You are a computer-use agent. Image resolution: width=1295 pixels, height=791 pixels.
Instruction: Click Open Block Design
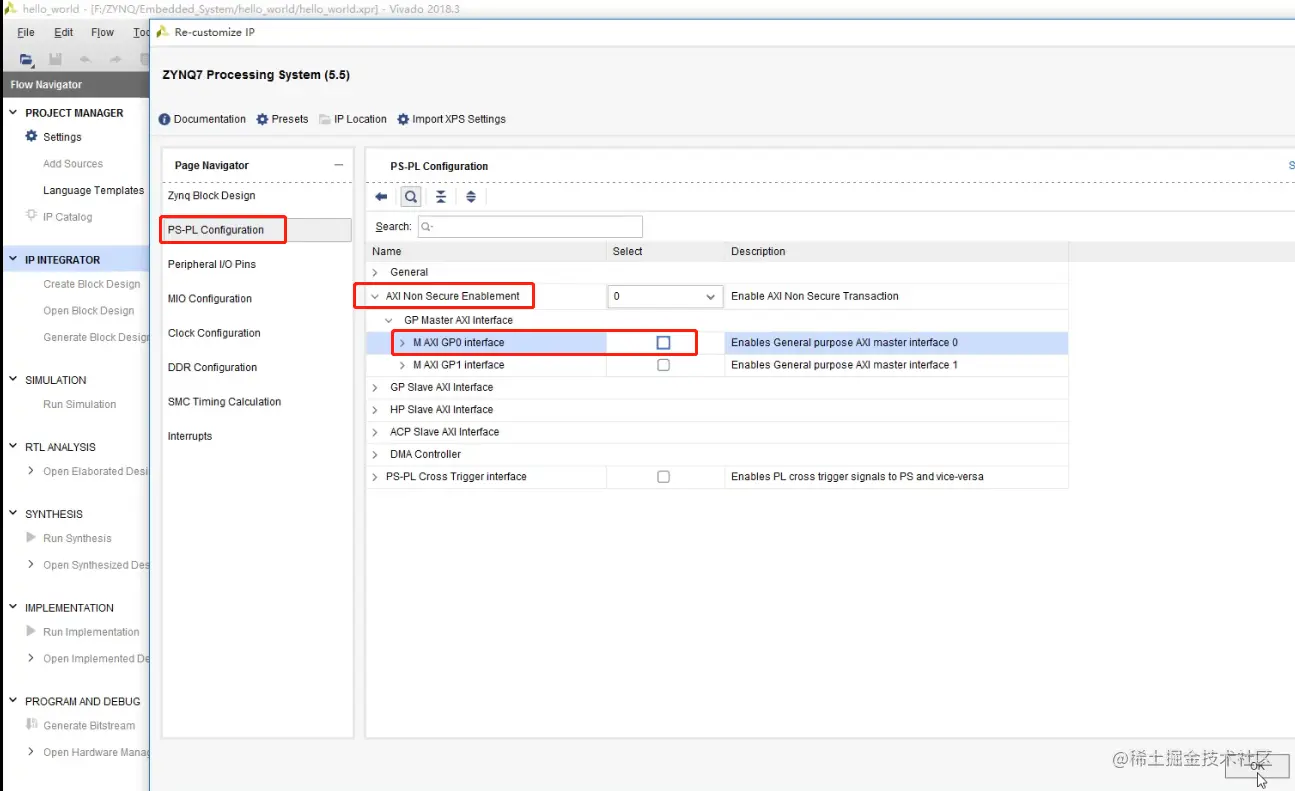(x=89, y=311)
